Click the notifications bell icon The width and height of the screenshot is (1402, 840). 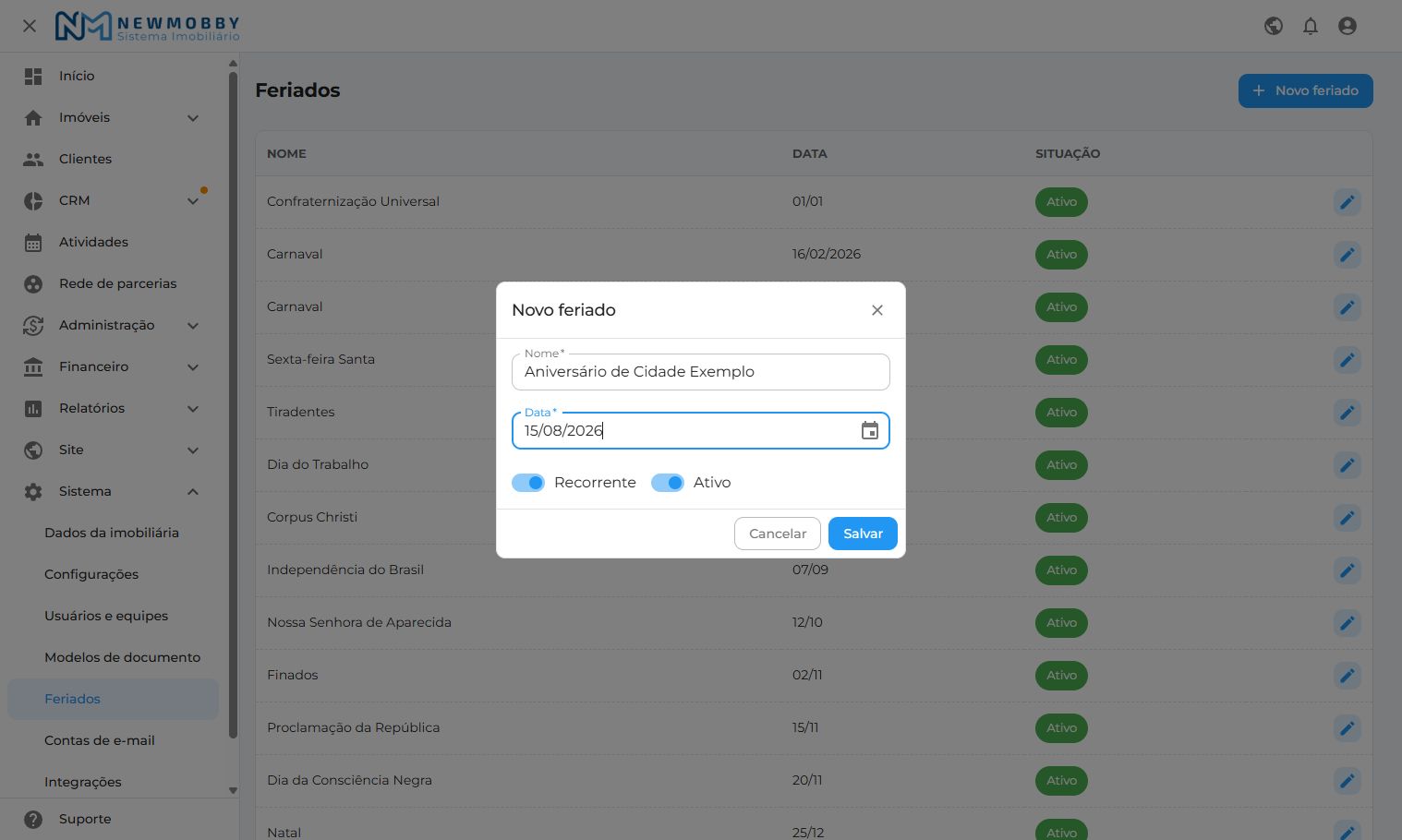(1311, 26)
